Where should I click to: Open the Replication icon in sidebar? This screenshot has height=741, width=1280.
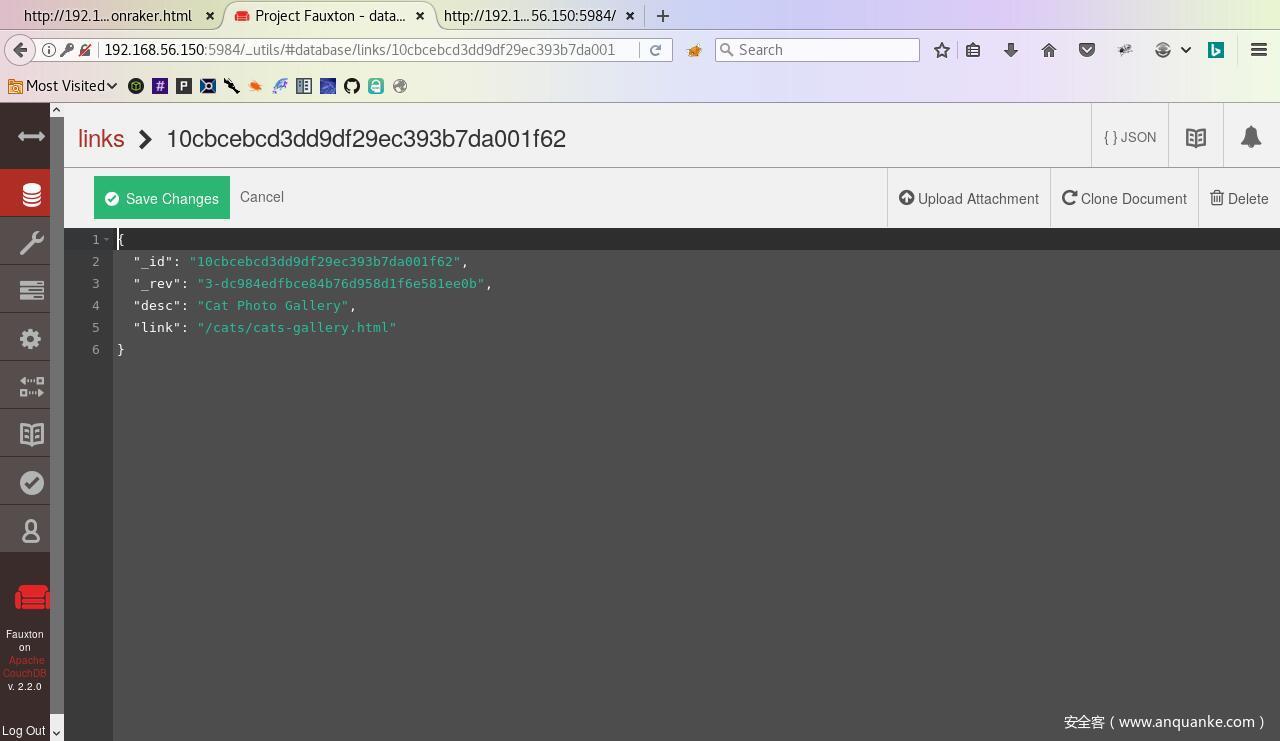pos(31,387)
